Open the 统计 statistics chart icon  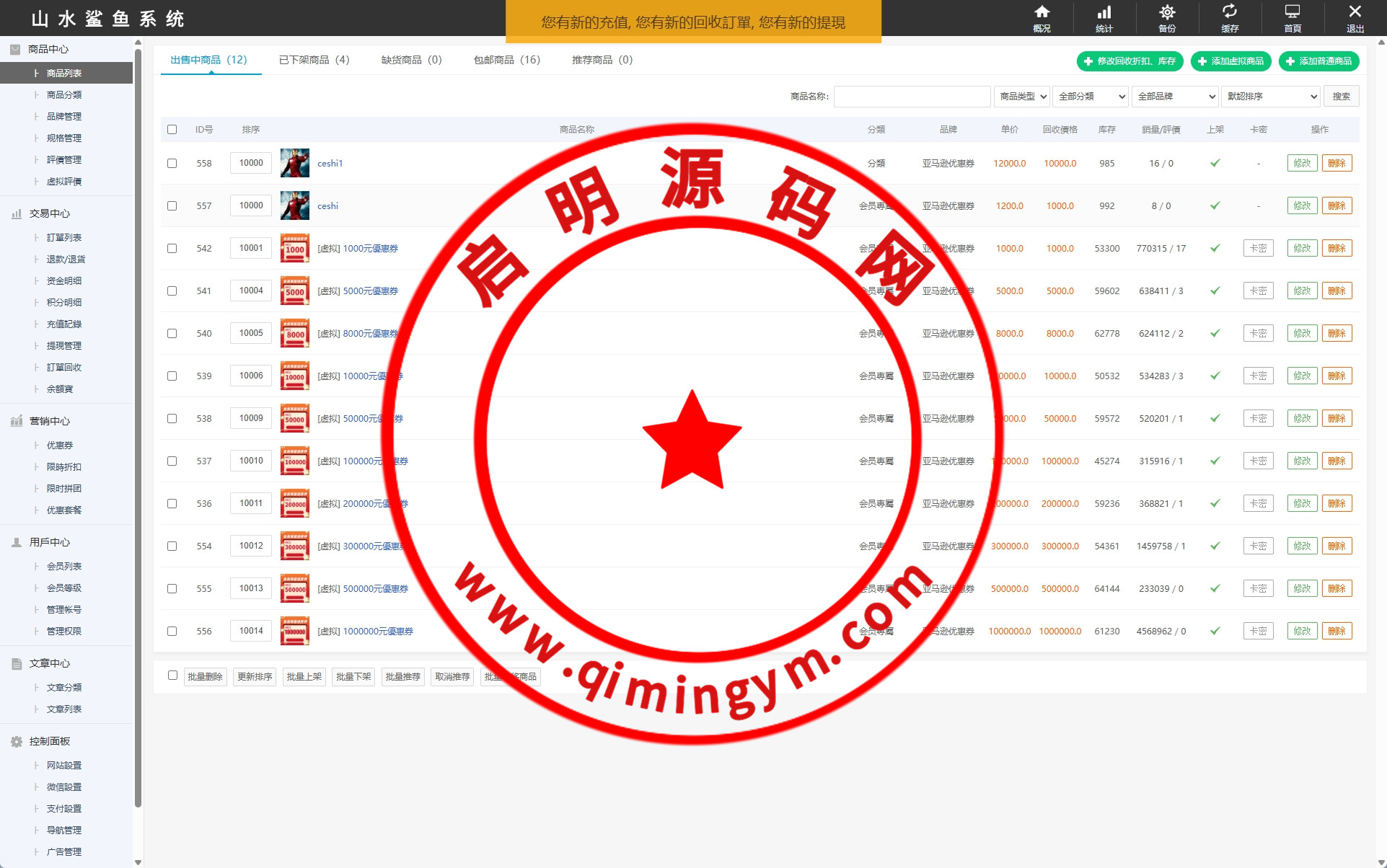click(1104, 13)
